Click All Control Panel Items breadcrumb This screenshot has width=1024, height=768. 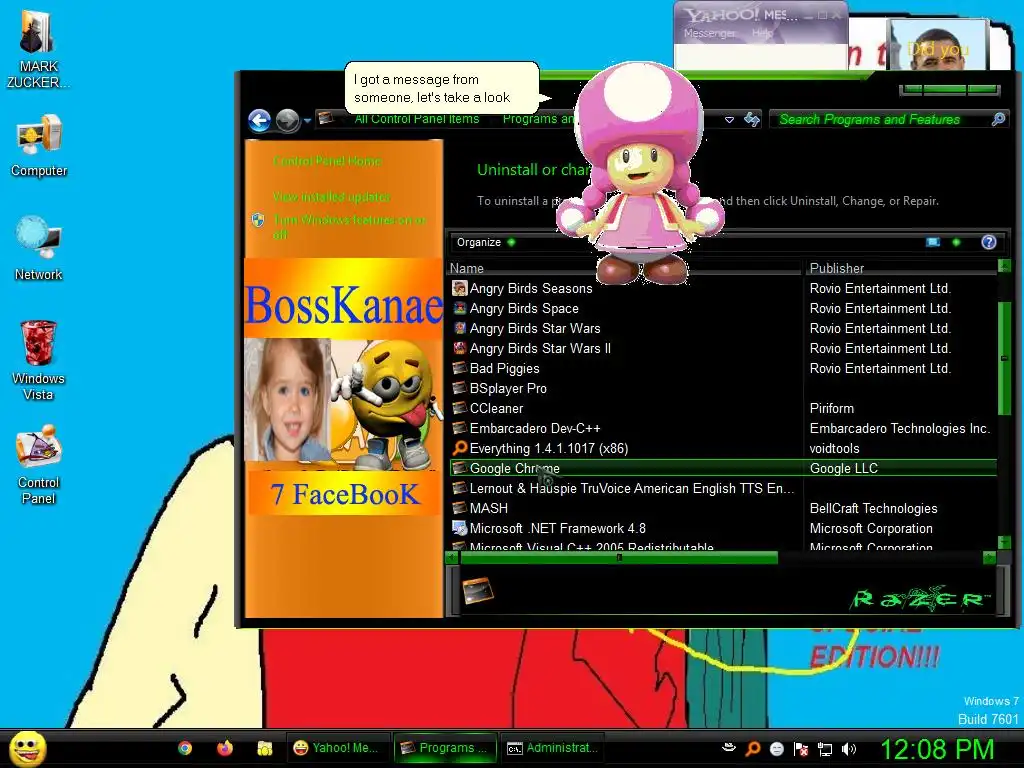(x=417, y=119)
